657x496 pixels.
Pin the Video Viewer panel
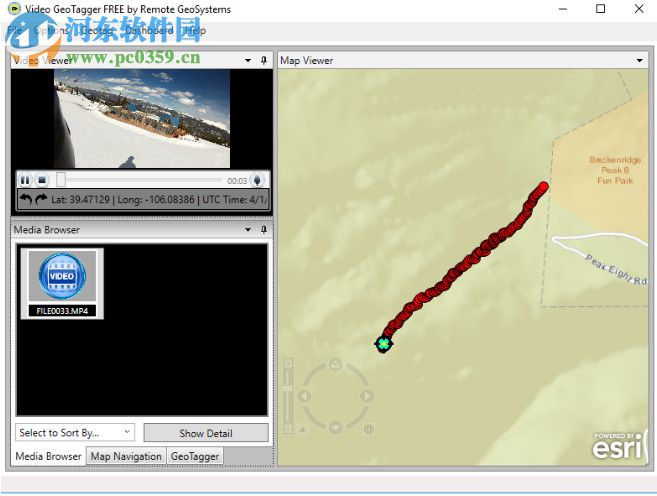click(x=264, y=61)
